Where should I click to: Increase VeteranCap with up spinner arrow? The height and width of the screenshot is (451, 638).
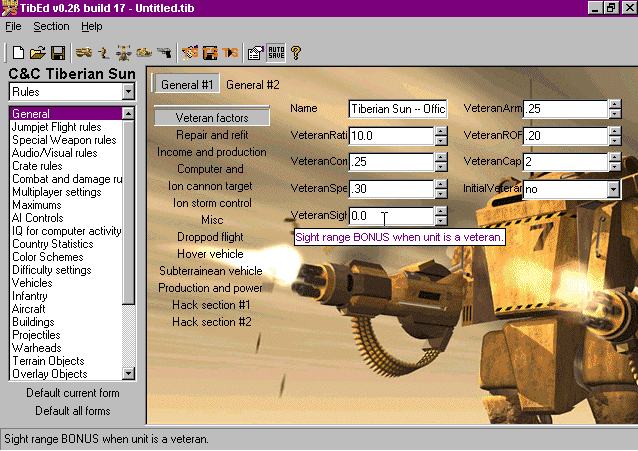[x=615, y=157]
